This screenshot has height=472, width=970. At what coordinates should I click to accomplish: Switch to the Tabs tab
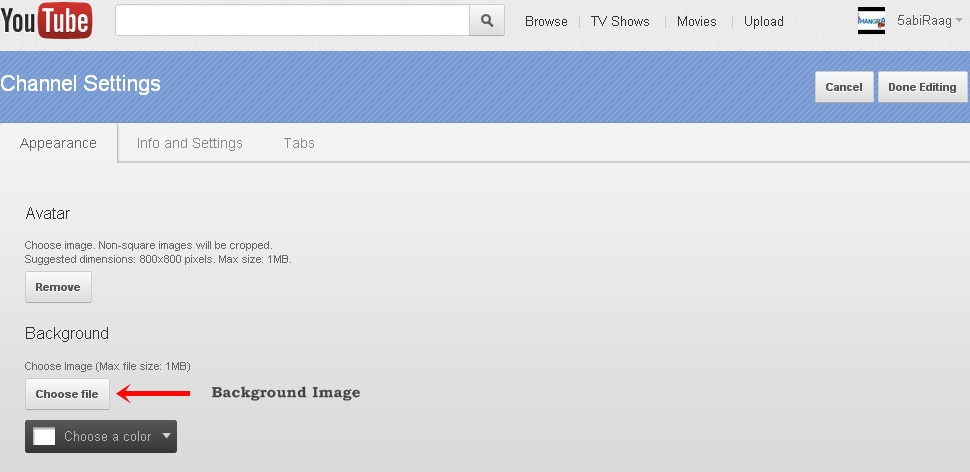point(299,143)
